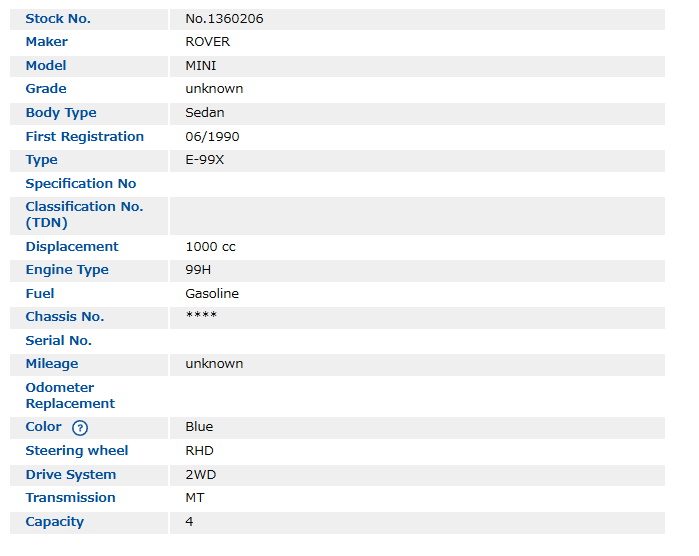Click the MINI model value
699x556 pixels.
[201, 66]
